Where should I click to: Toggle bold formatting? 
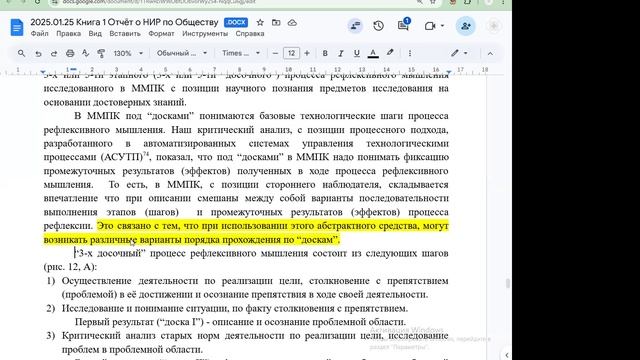325,53
